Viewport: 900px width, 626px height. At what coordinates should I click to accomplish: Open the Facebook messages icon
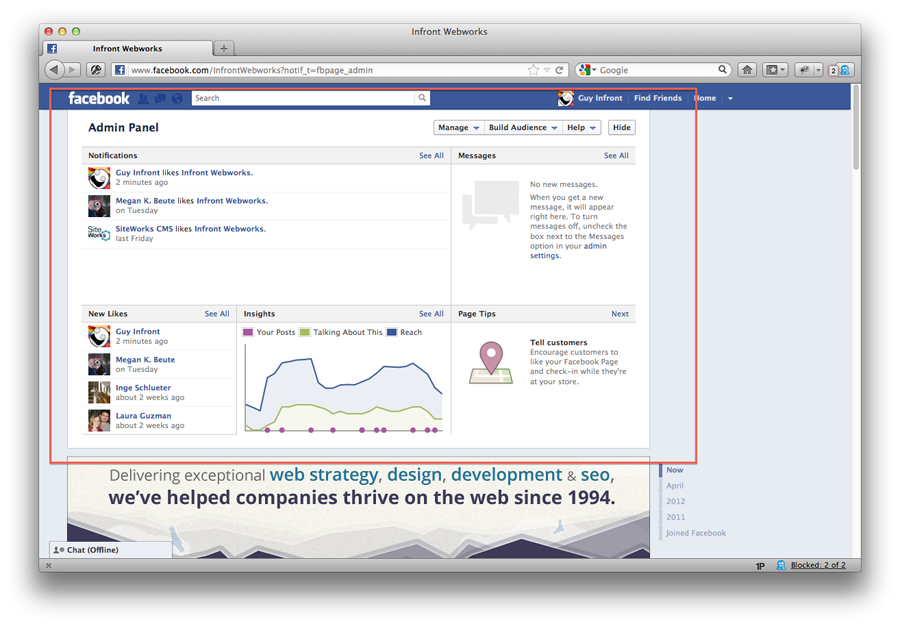(x=160, y=99)
